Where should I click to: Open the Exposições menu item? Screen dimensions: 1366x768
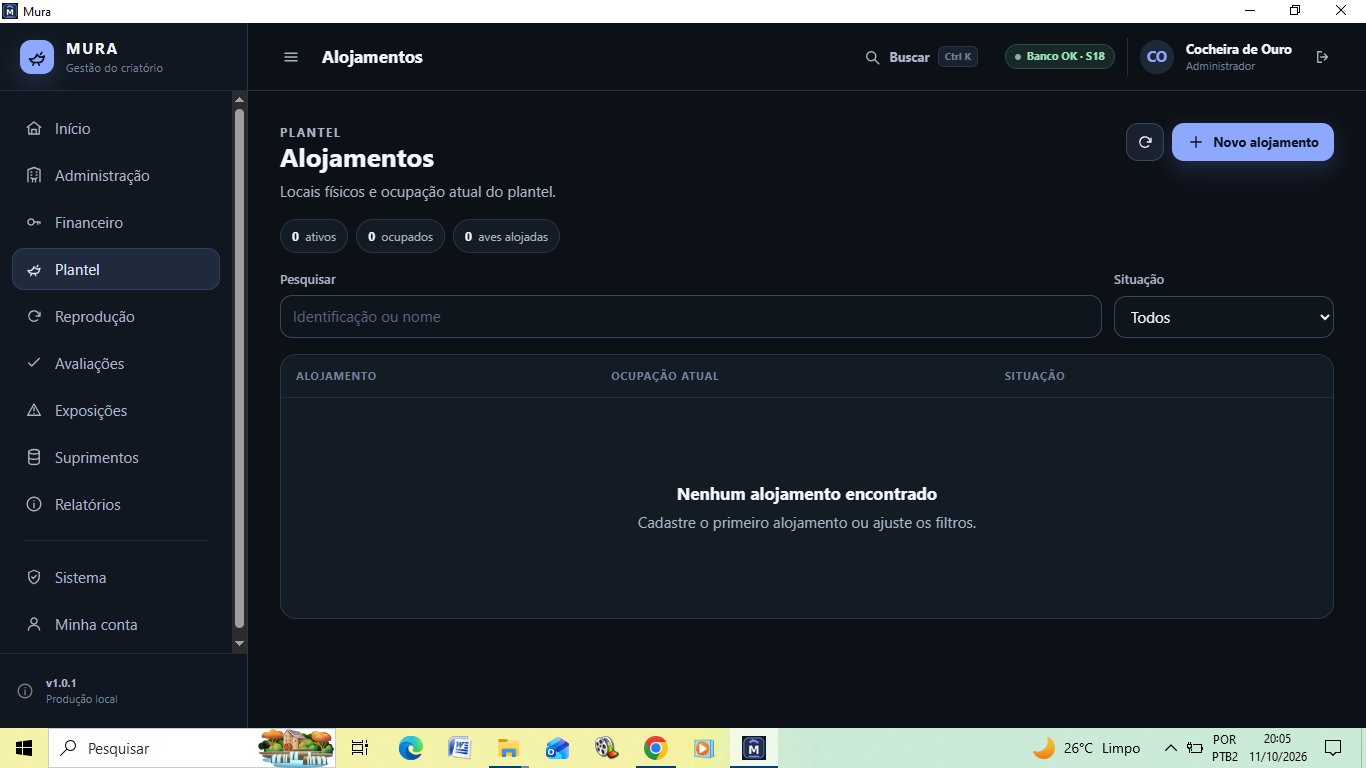[116, 410]
